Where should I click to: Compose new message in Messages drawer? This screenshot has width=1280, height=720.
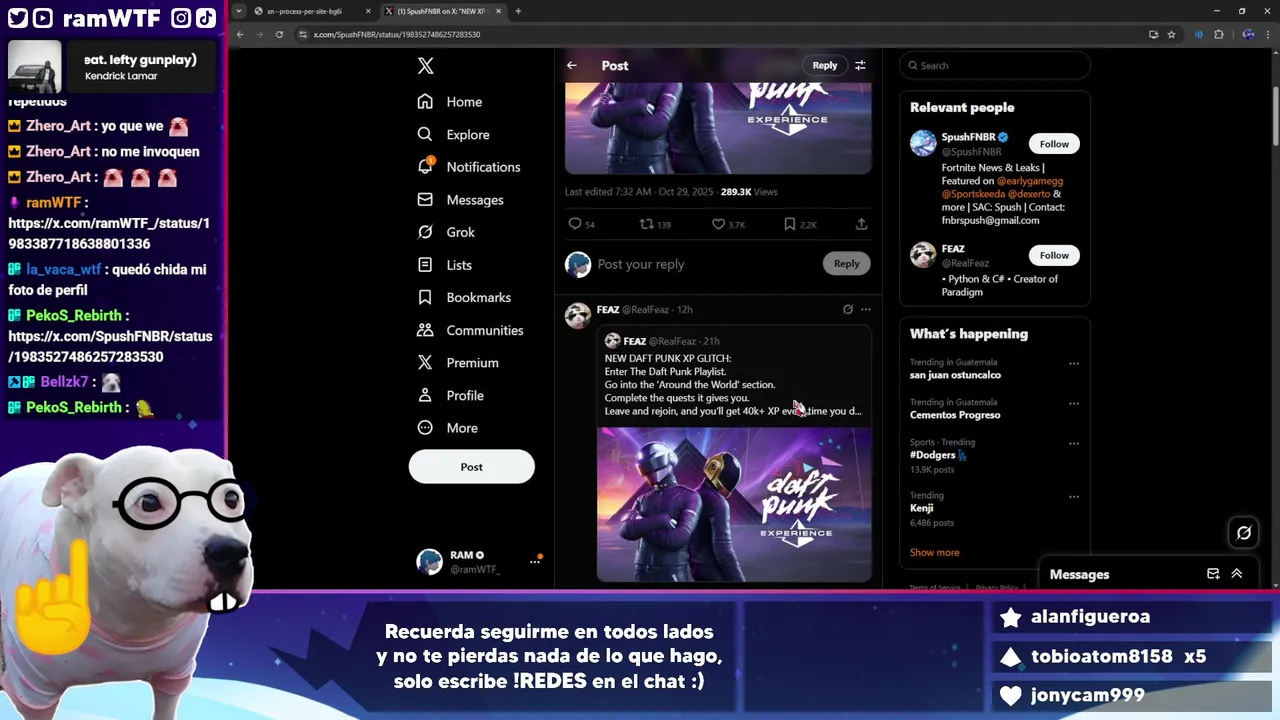point(1213,574)
